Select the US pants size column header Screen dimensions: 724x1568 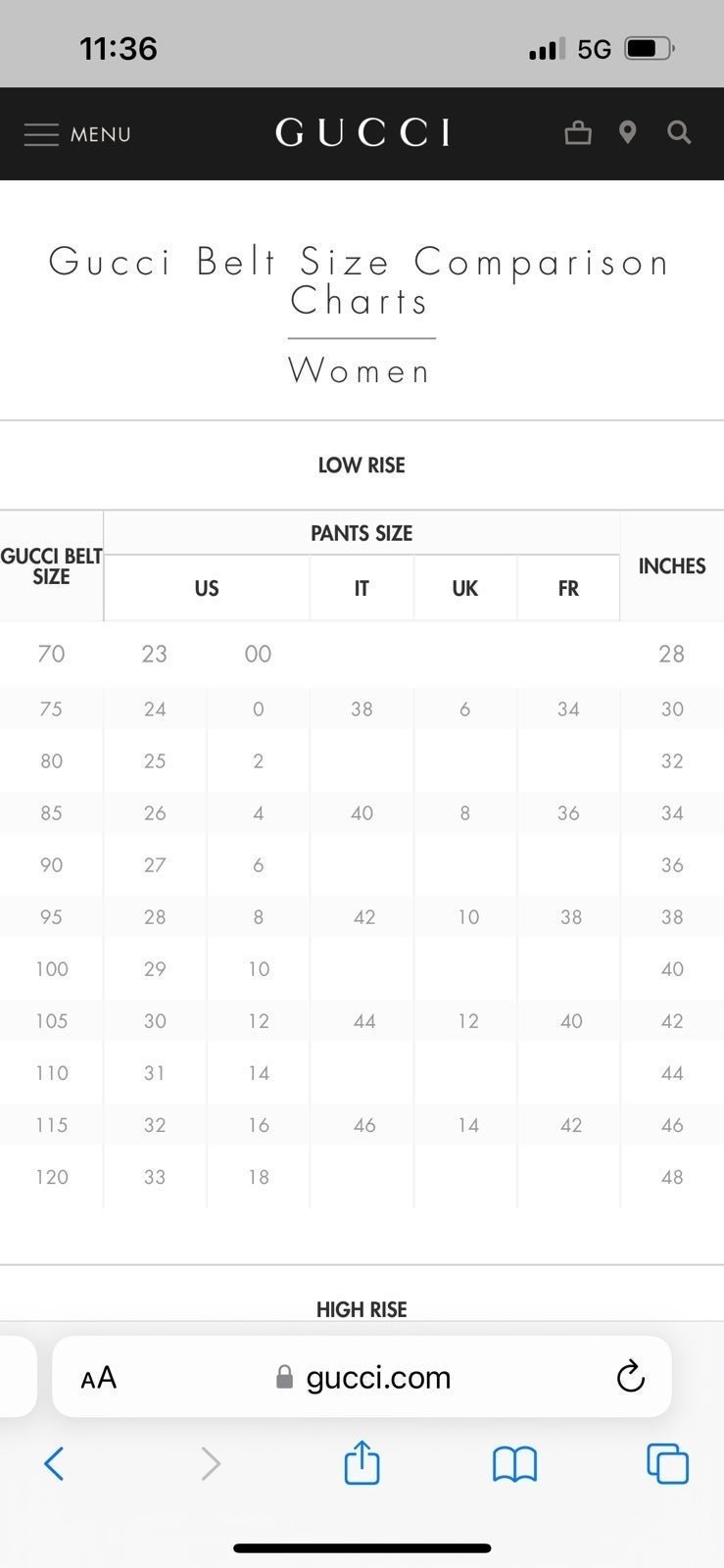(207, 588)
